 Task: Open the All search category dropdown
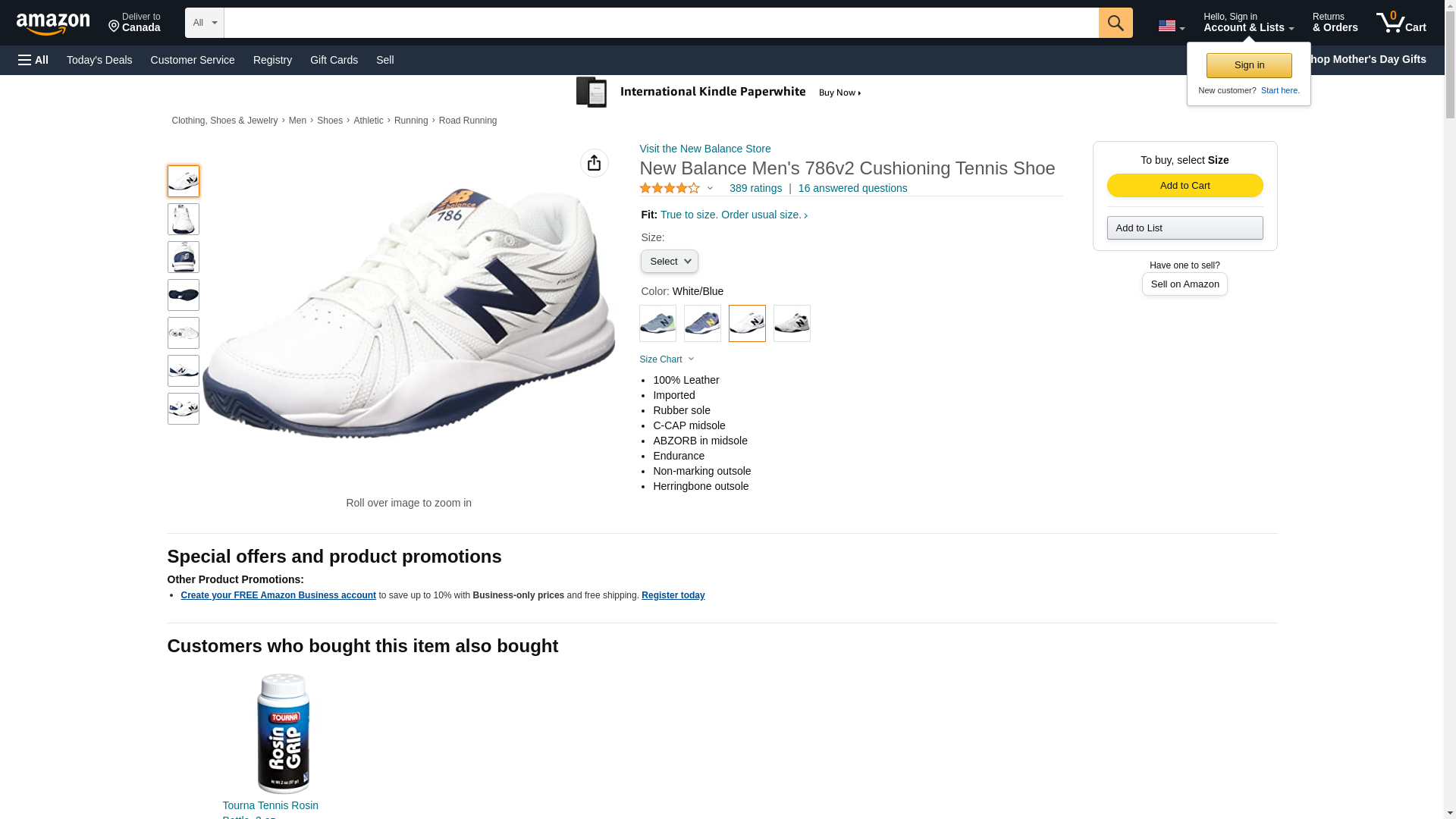click(205, 23)
